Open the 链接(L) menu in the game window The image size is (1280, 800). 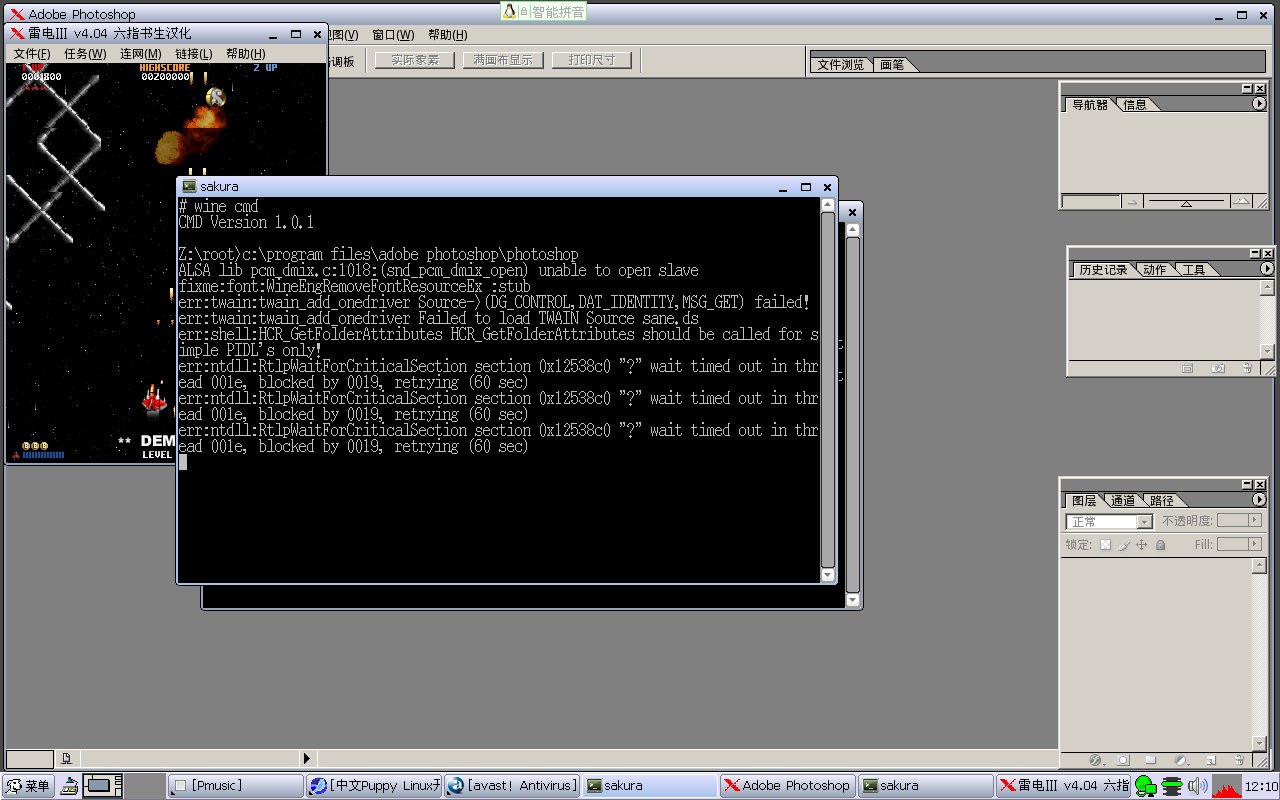[x=194, y=54]
